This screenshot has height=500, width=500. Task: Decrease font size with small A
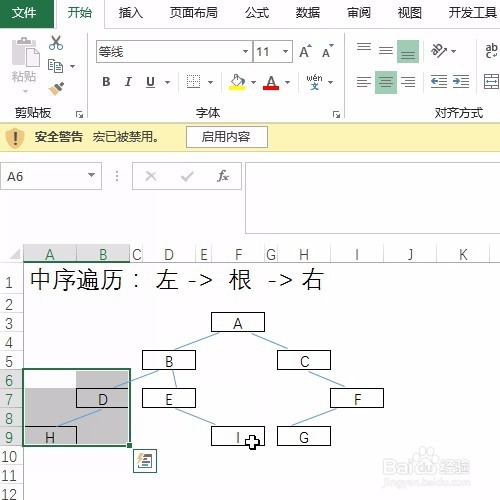[x=327, y=51]
